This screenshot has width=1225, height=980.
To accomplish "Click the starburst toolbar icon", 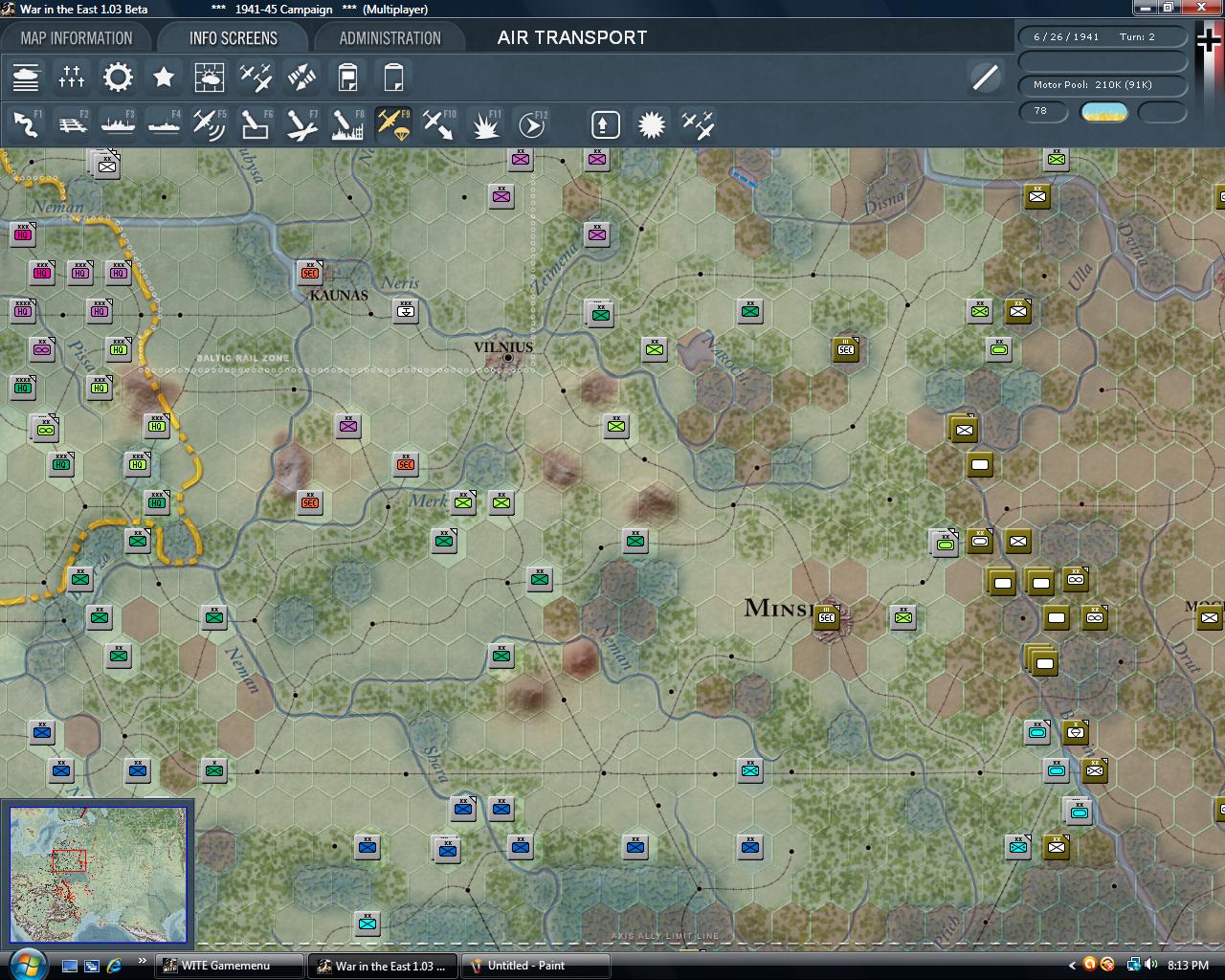I will point(652,124).
